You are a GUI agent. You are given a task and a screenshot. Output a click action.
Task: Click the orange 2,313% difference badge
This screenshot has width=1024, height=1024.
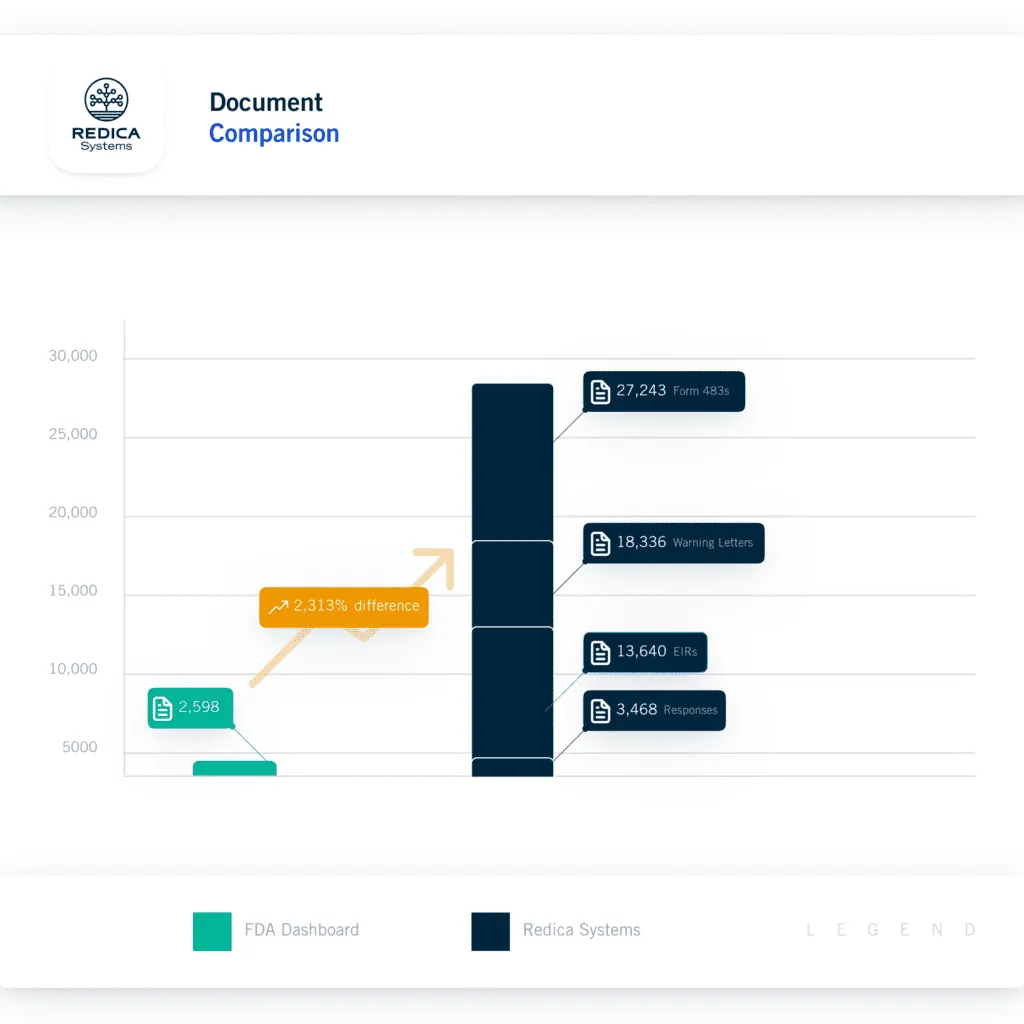(343, 606)
